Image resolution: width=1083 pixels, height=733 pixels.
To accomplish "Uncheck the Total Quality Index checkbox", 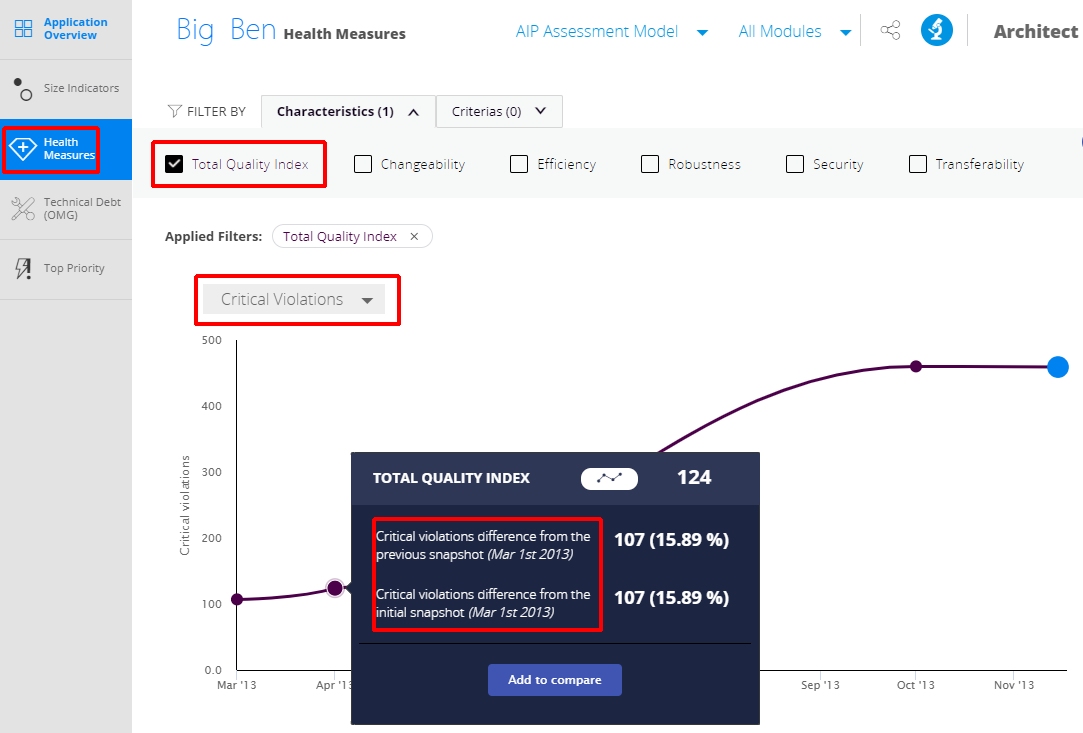I will [174, 164].
